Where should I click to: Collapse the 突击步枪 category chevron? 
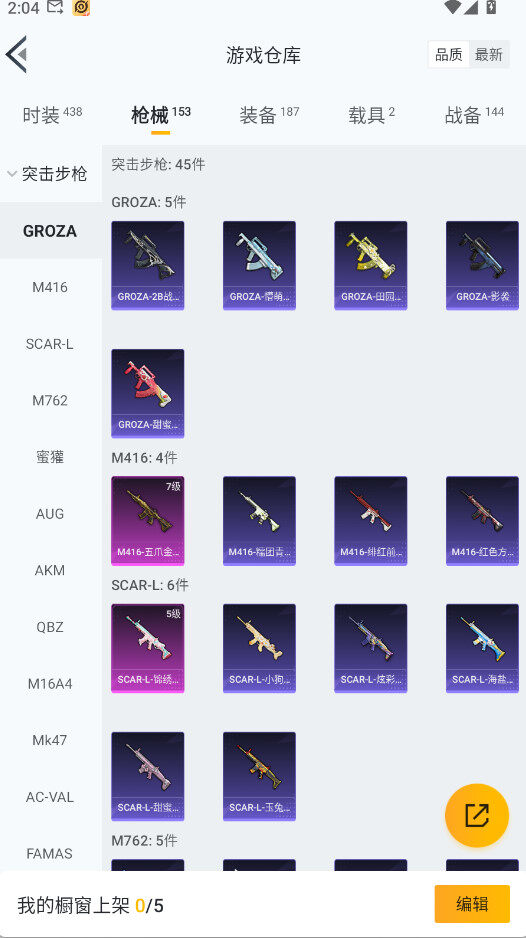(x=11, y=174)
